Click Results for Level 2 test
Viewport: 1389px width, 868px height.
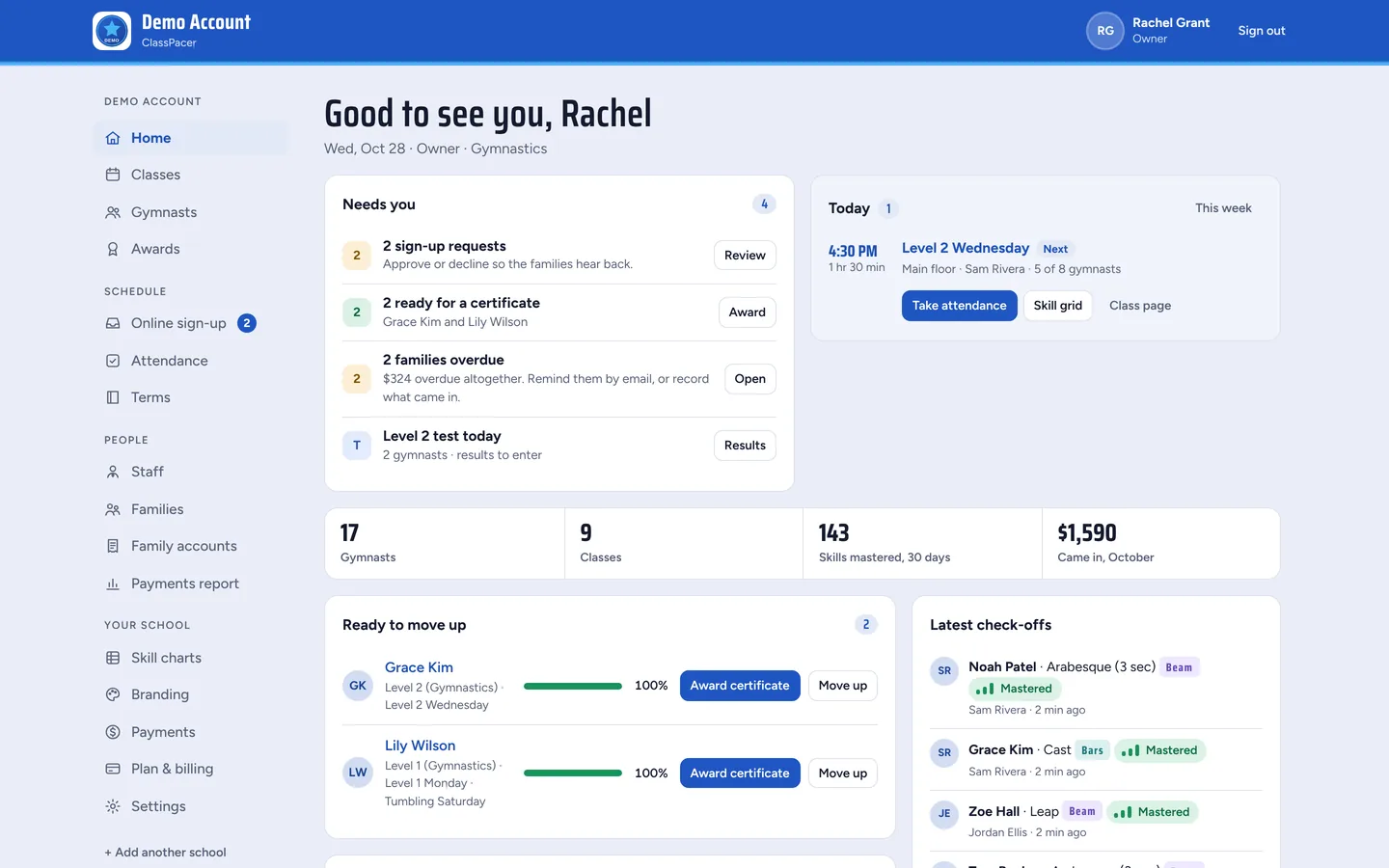tap(745, 446)
